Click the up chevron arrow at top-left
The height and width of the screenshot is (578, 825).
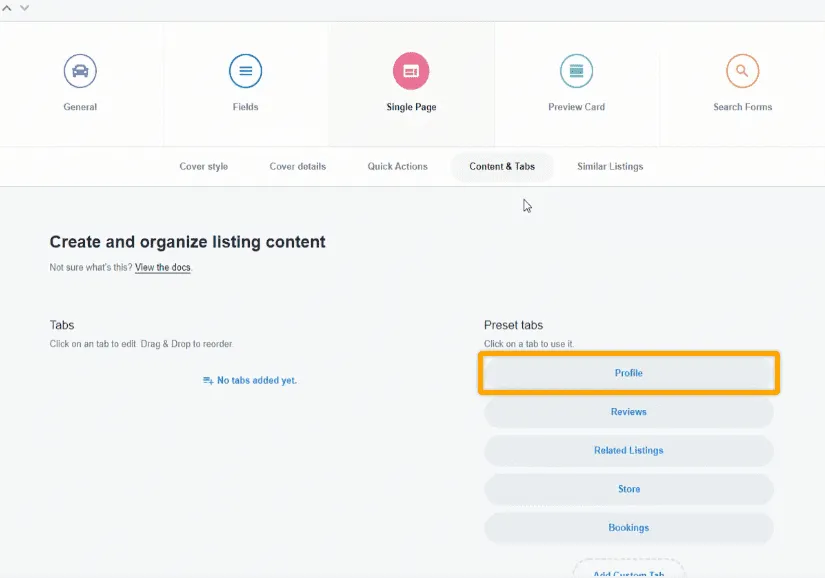9,8
